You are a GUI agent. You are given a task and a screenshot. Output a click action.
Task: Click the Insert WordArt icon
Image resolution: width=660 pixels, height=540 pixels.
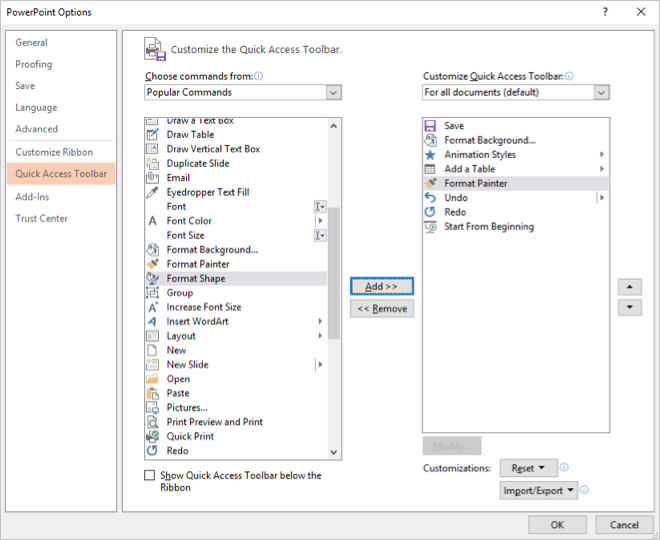[153, 321]
